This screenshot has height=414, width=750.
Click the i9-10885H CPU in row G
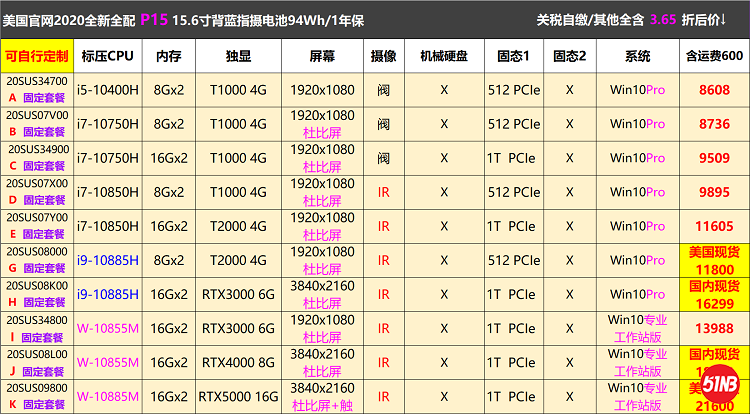pyautogui.click(x=108, y=260)
